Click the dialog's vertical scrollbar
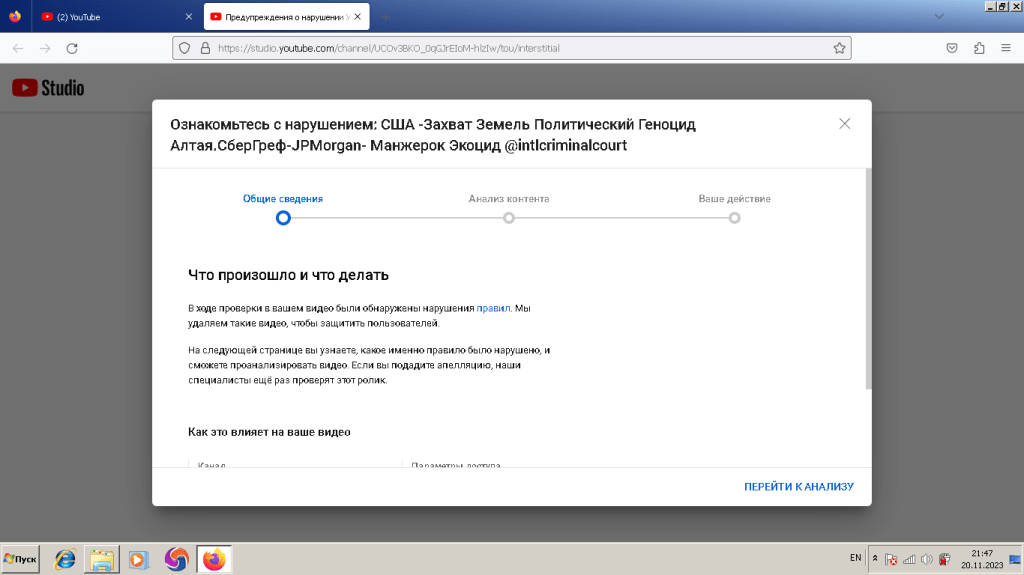 click(867, 280)
